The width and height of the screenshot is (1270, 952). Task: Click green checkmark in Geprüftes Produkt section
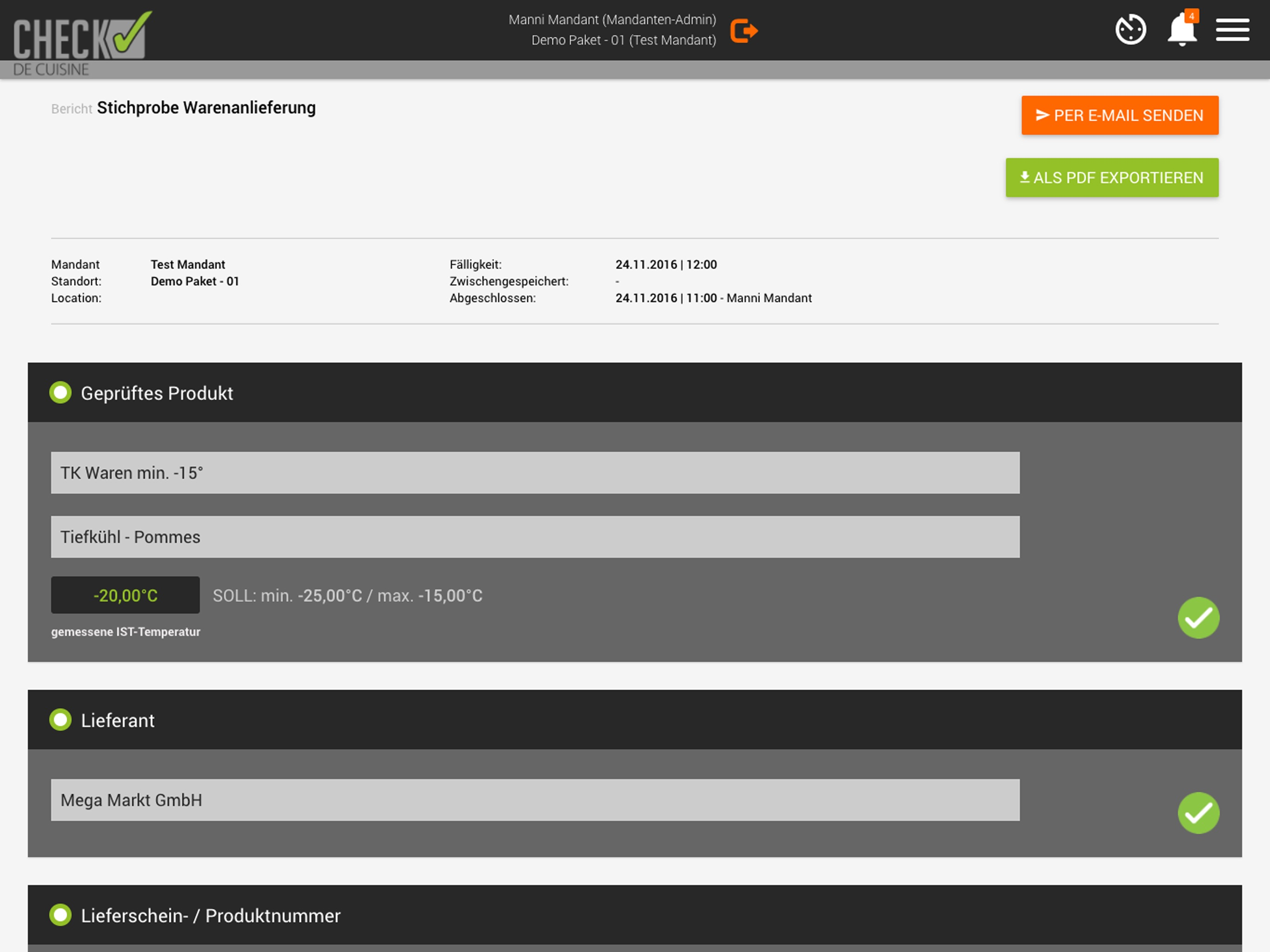1198,617
